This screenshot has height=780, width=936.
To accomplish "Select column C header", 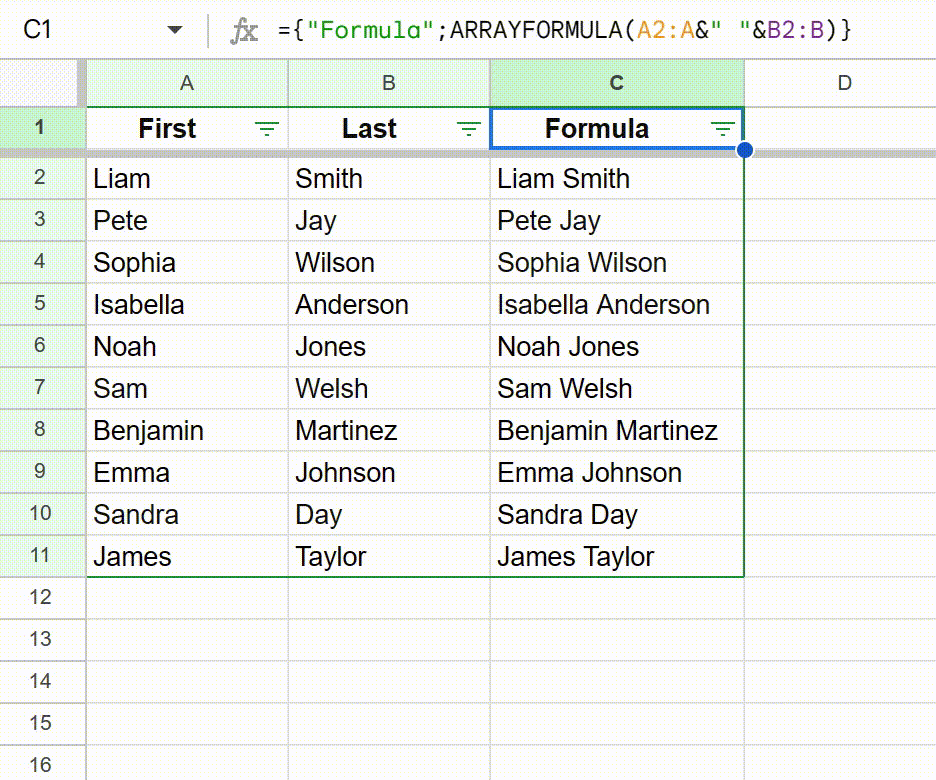I will [x=617, y=83].
